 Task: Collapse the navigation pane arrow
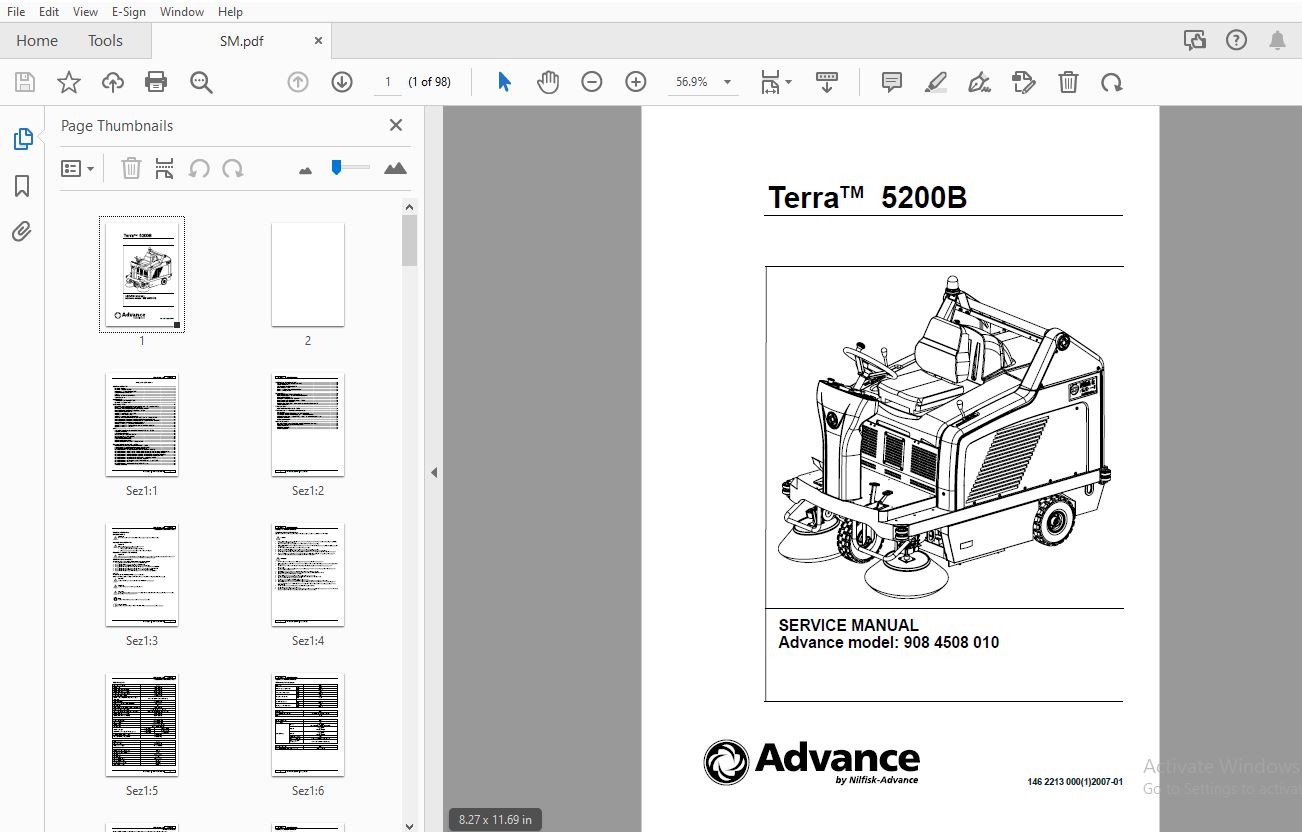pos(434,472)
